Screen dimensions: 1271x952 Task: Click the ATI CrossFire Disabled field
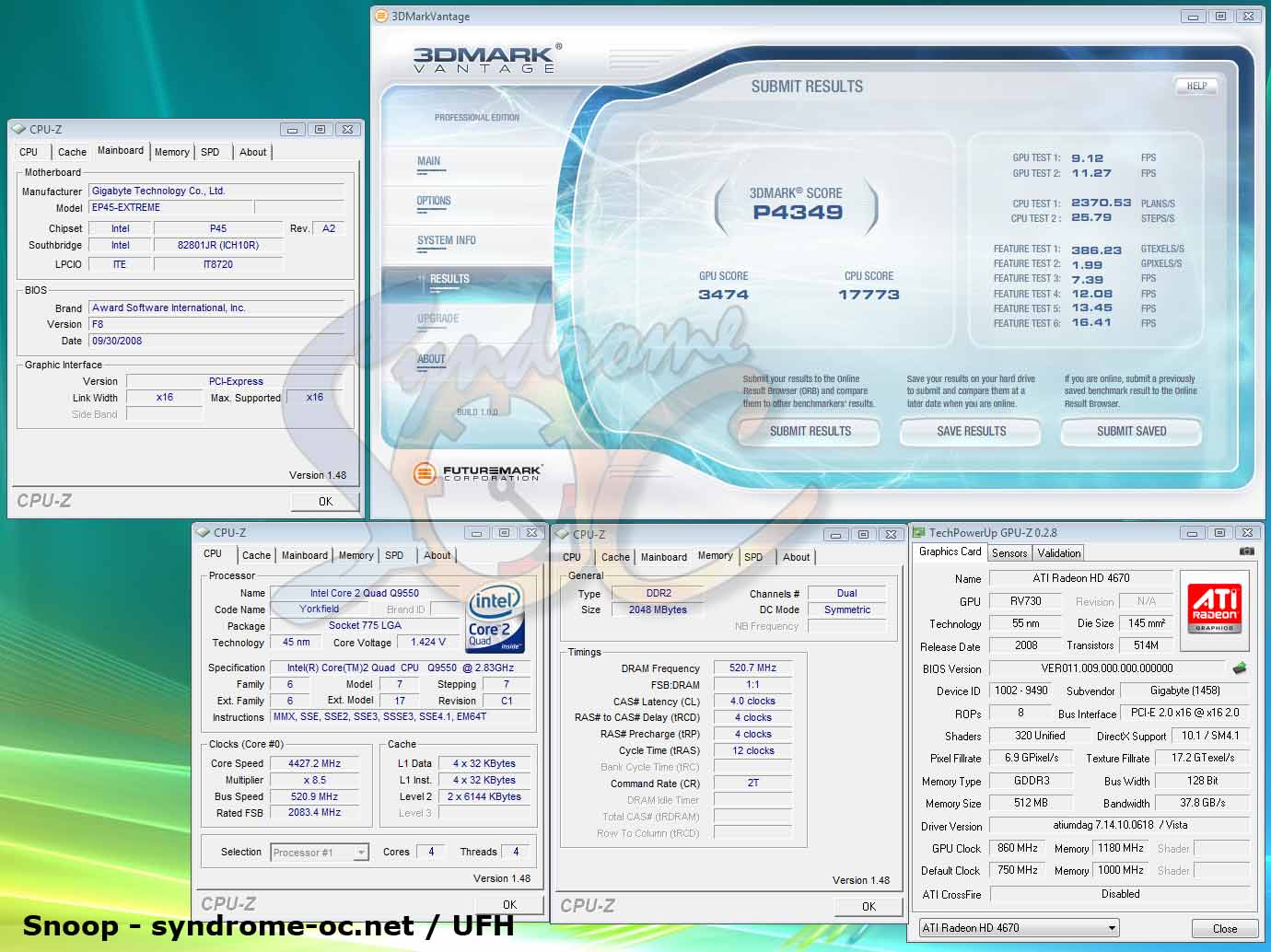click(x=1119, y=894)
